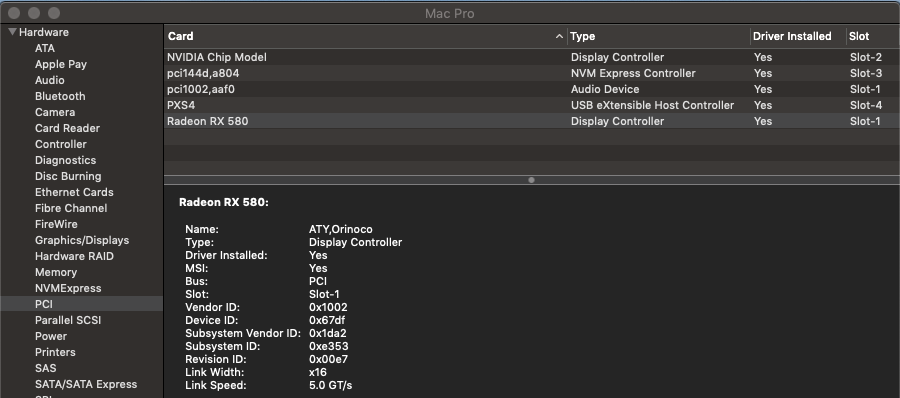Image resolution: width=900 pixels, height=398 pixels.
Task: Select Ethernet Cards in the sidebar
Action: 74,192
